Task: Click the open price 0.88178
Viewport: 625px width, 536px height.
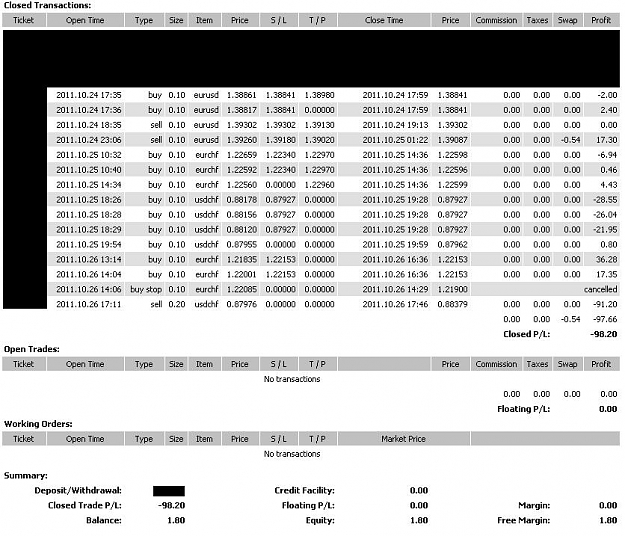Action: pos(242,200)
